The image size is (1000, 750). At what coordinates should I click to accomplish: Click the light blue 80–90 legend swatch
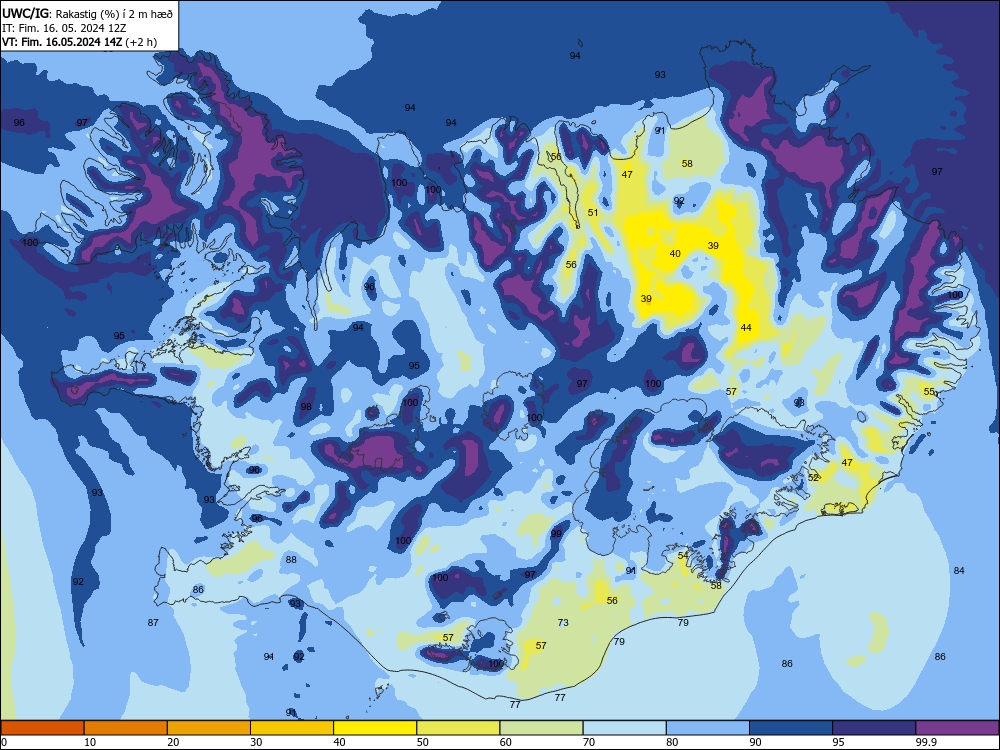pyautogui.click(x=708, y=728)
